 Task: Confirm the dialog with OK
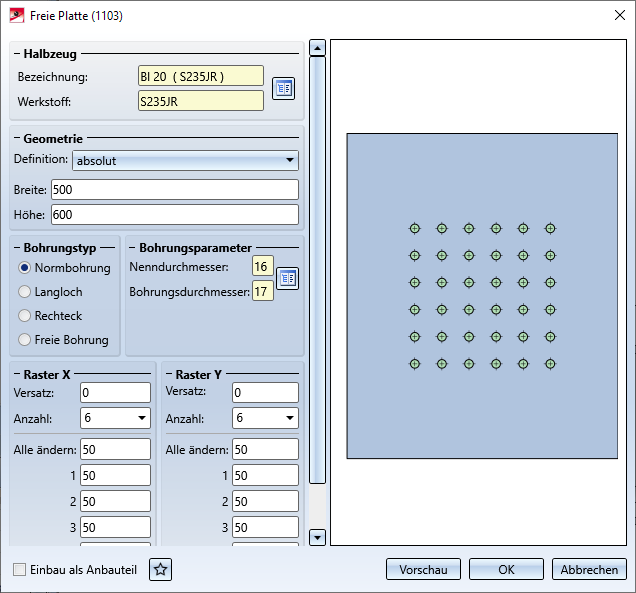tap(506, 569)
